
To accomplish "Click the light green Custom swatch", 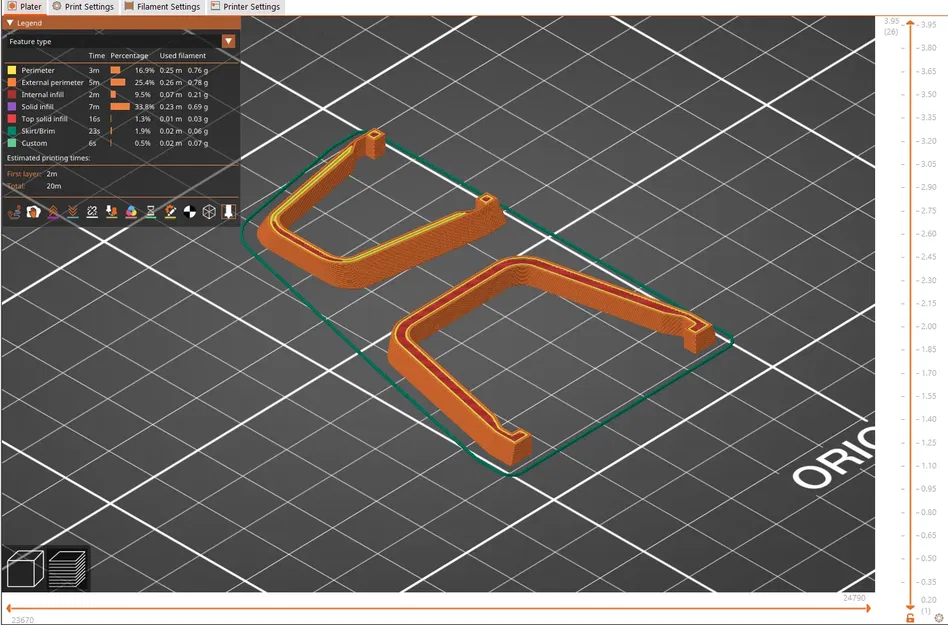I will [x=11, y=143].
